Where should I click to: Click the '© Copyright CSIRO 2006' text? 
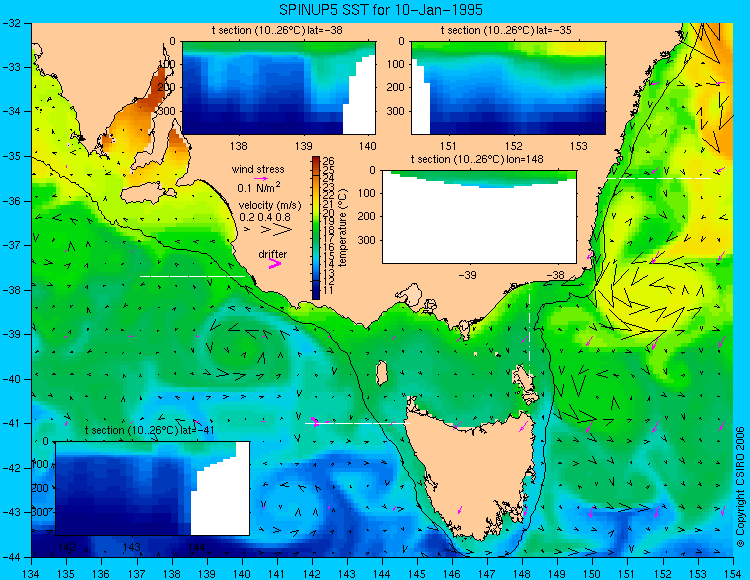740,487
